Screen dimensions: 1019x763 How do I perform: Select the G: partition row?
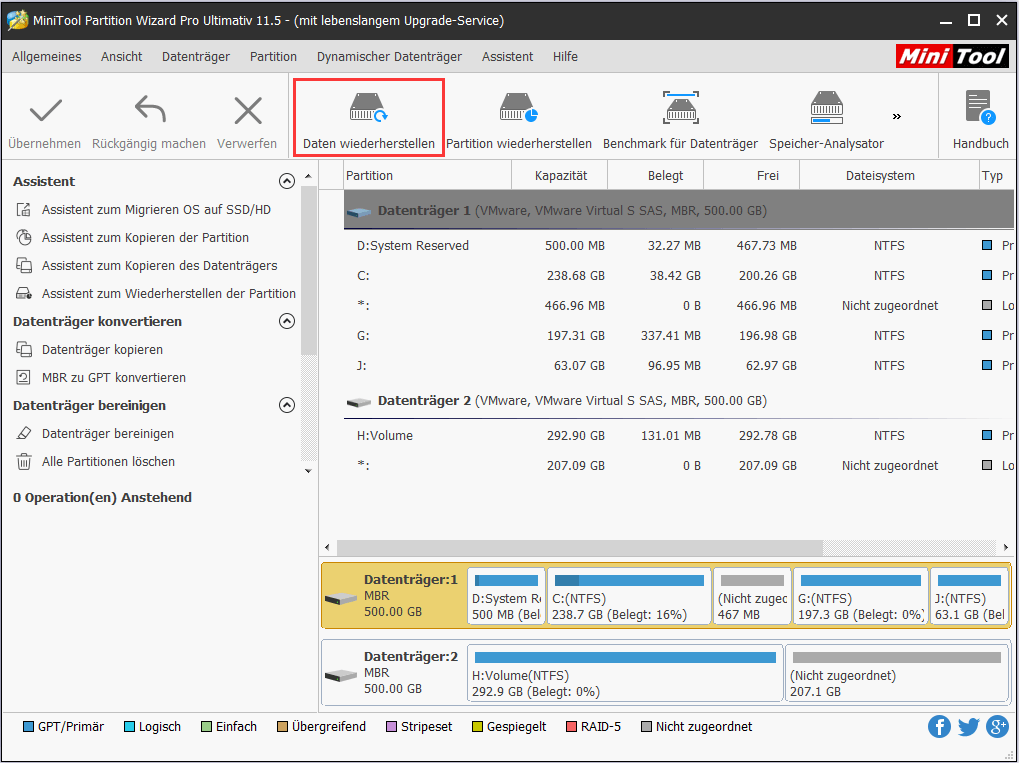678,335
